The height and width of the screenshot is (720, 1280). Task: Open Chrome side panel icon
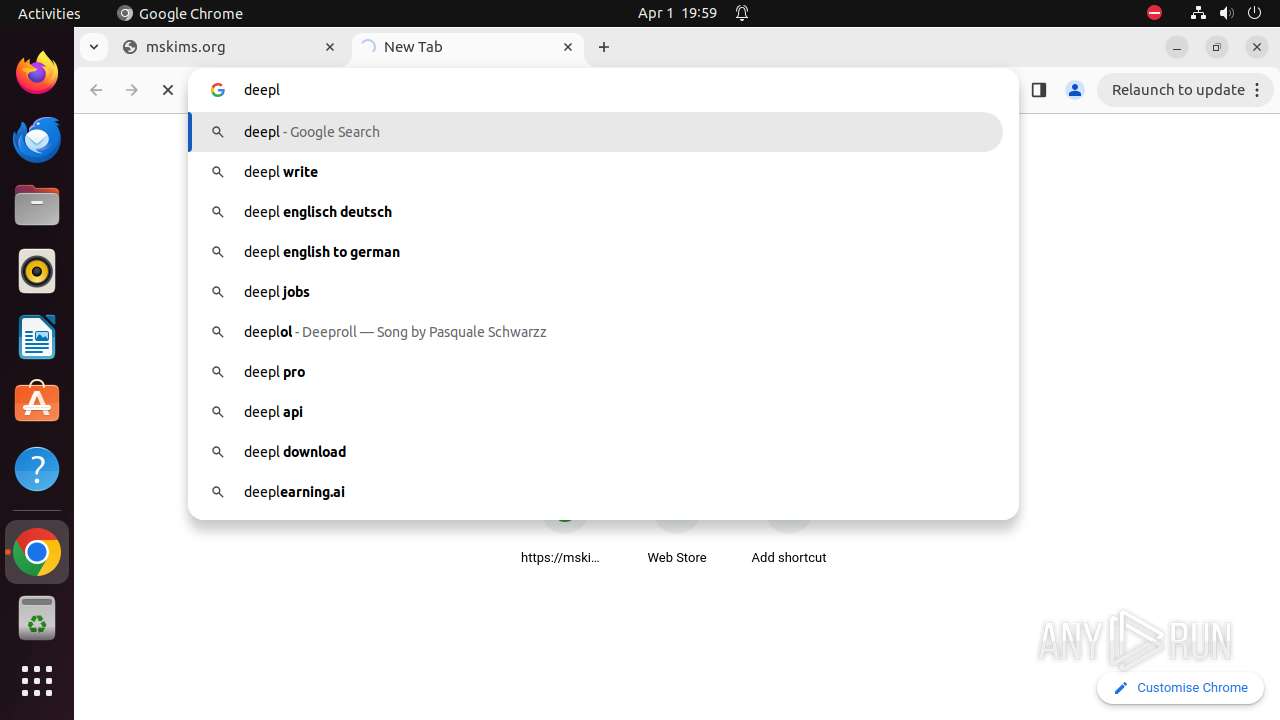1038,90
